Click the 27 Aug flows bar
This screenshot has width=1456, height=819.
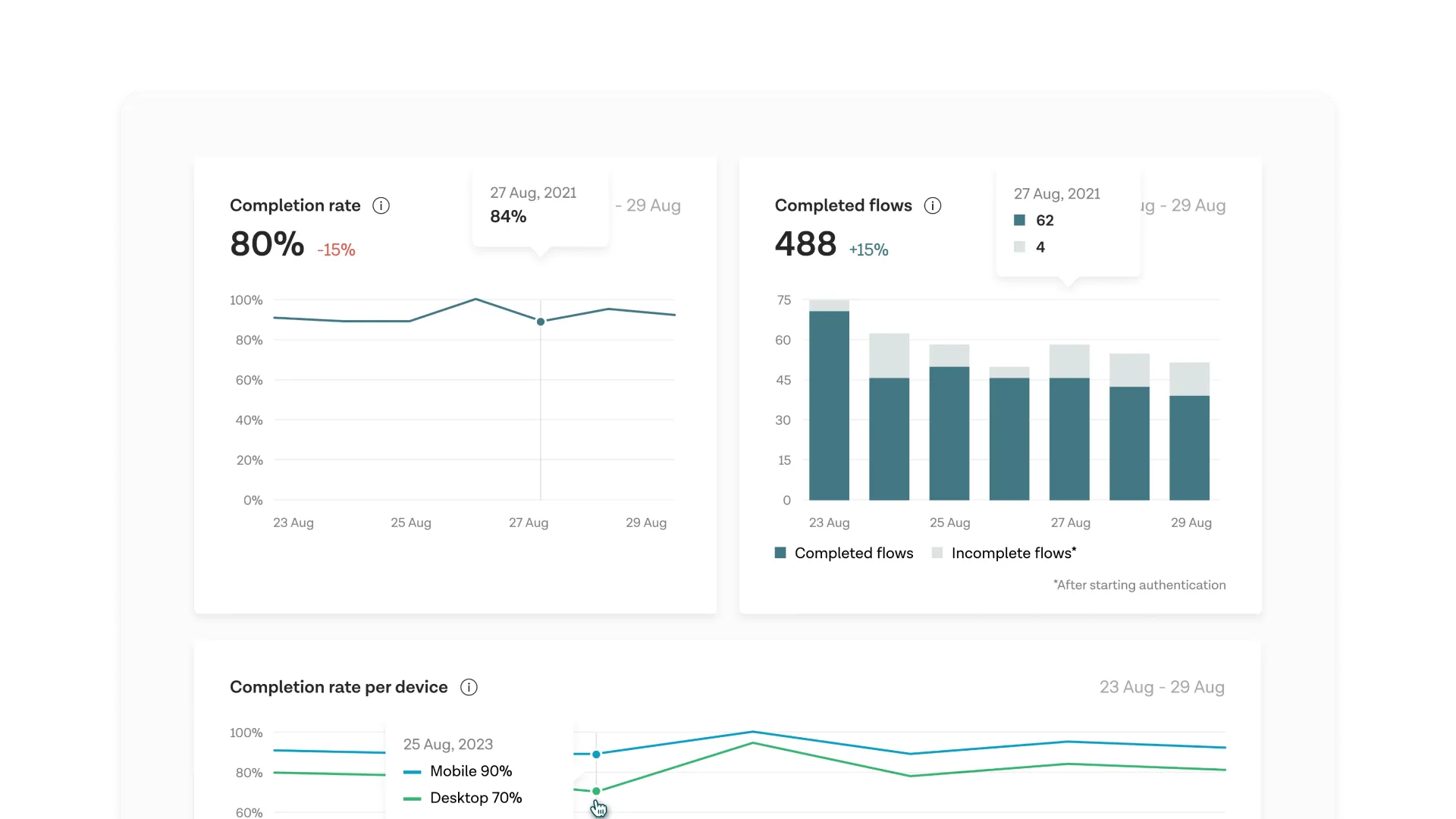point(1069,438)
